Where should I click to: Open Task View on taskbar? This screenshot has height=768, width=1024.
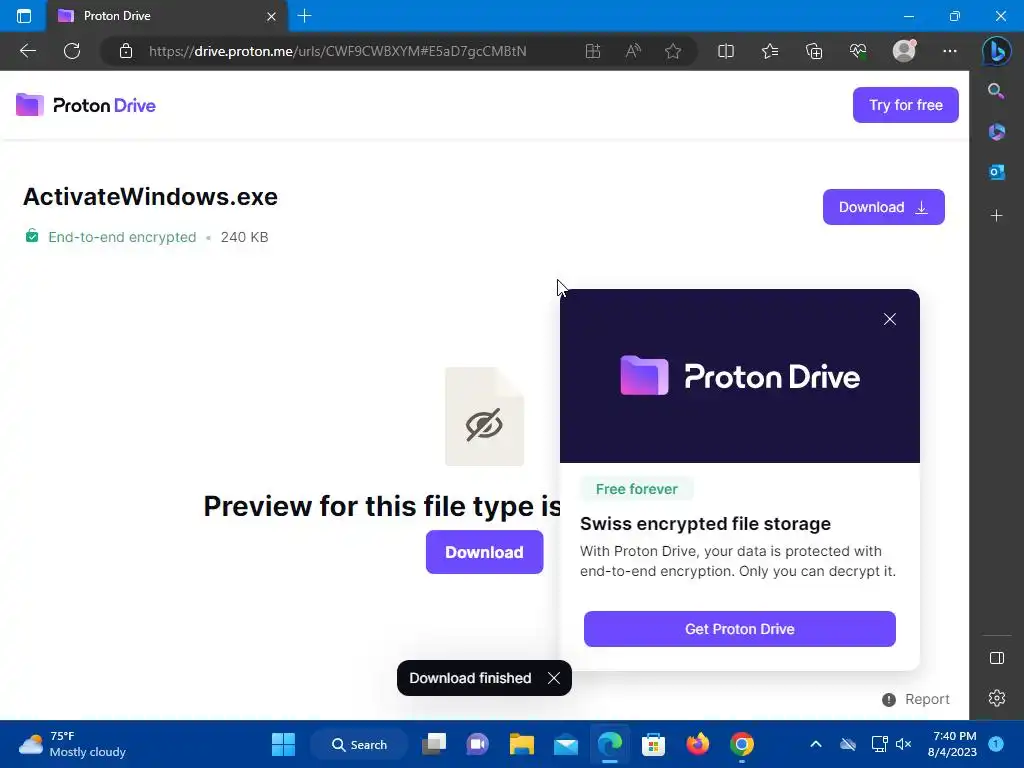click(434, 744)
